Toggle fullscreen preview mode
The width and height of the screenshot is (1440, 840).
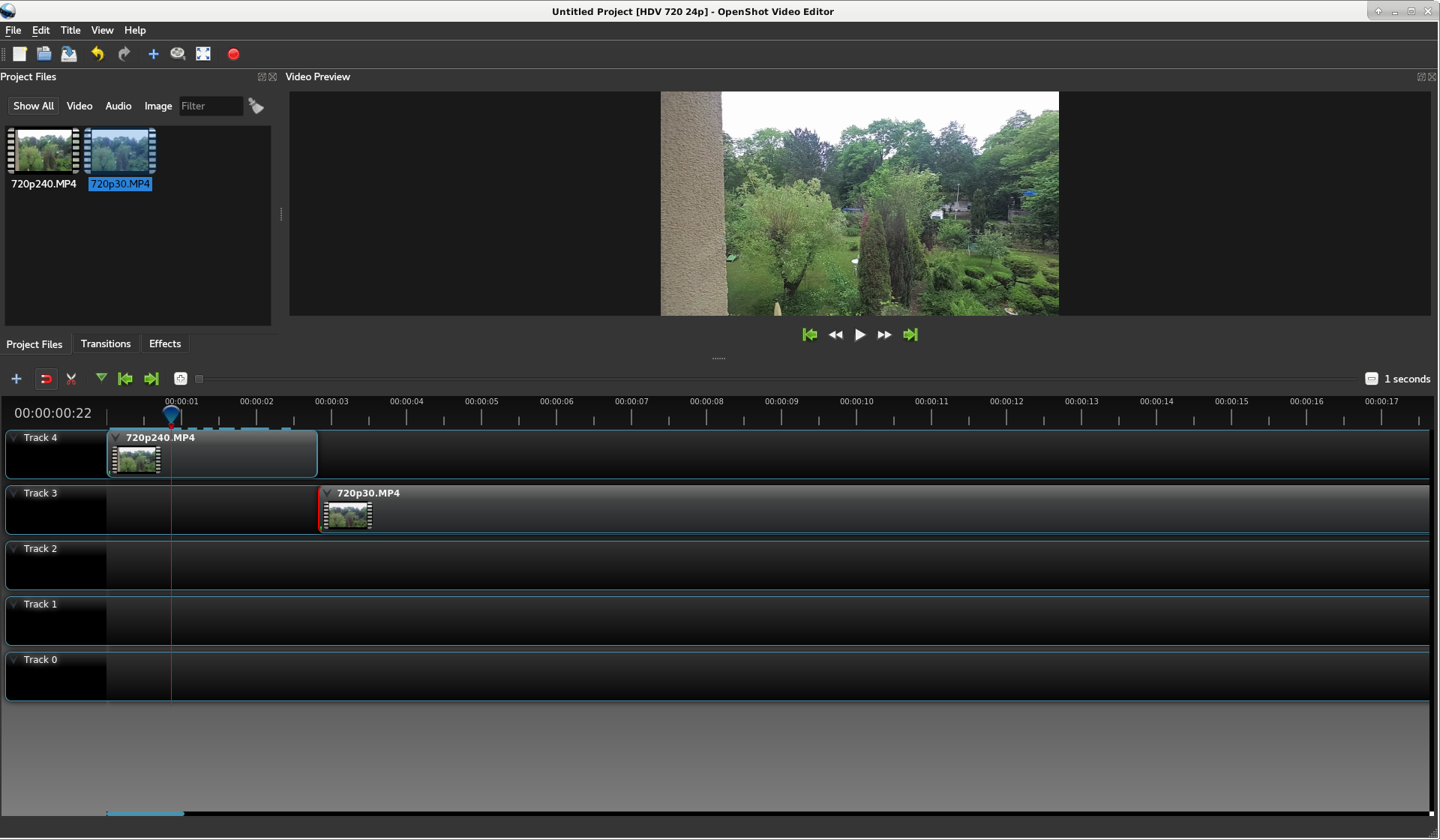202,53
